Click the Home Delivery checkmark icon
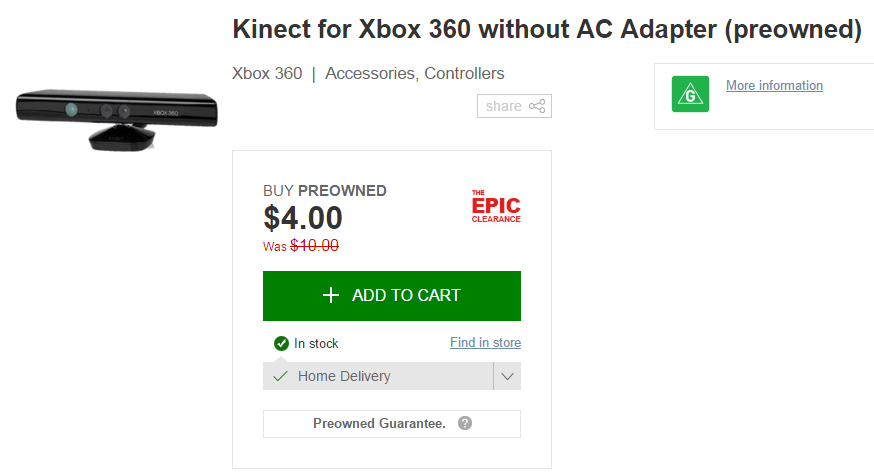Viewport: 874px width, 472px height. point(280,376)
